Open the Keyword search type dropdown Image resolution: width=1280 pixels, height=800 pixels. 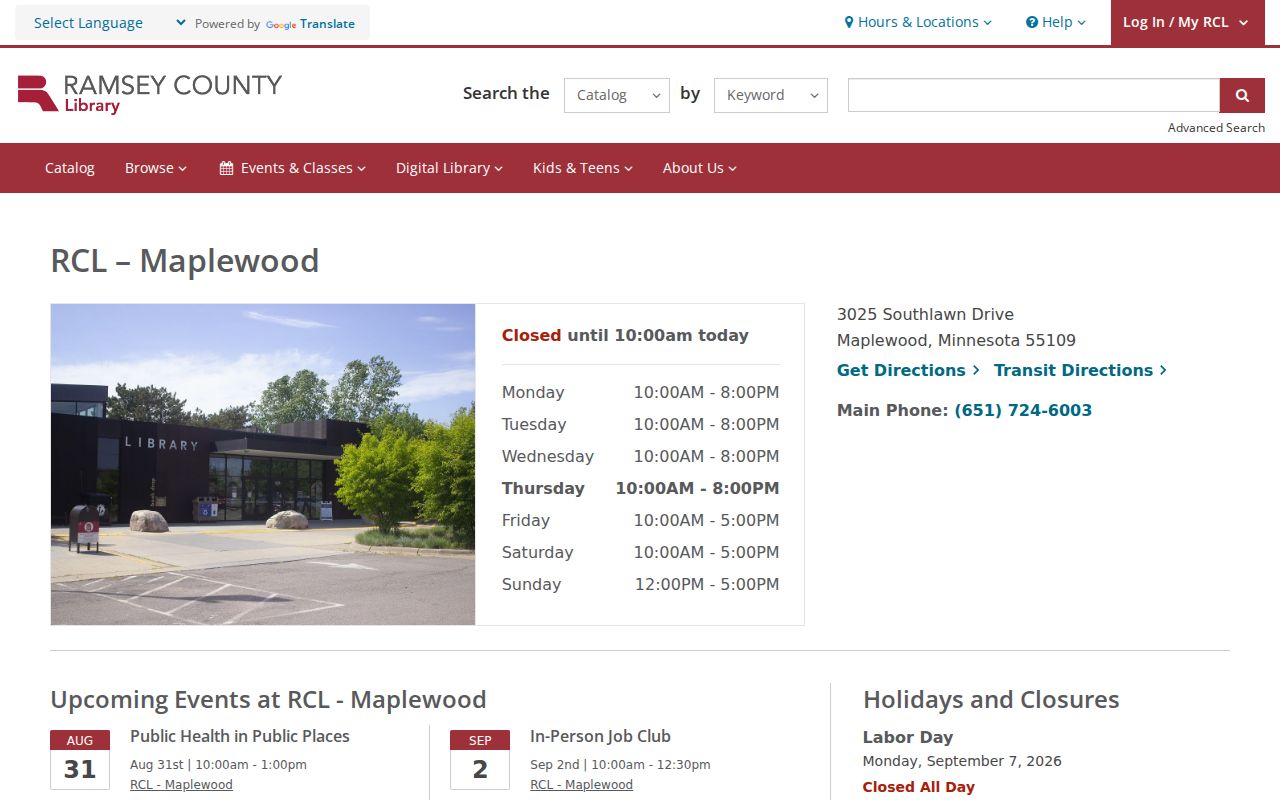[x=771, y=95]
